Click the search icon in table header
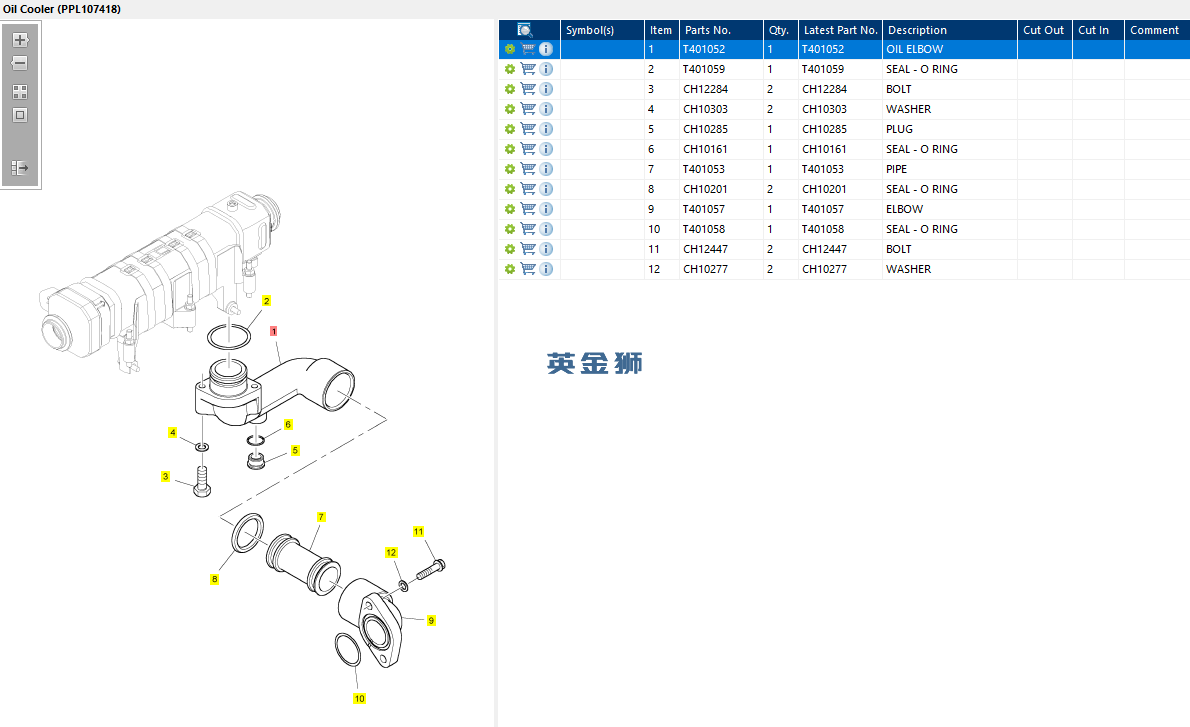1190x727 pixels. 524,30
